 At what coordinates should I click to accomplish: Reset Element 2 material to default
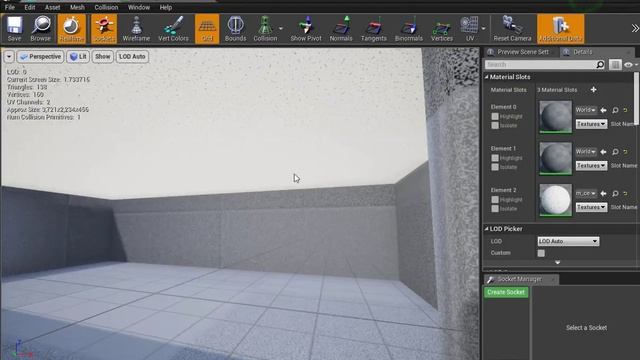tap(625, 193)
